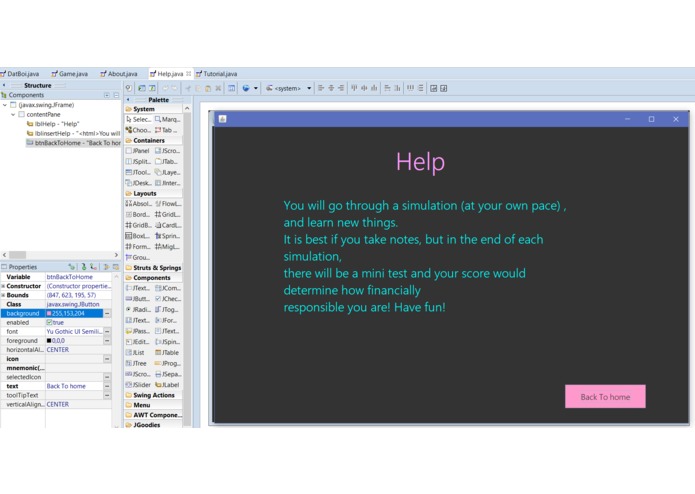Click the externalize strings globe icon
This screenshot has width=695, height=494.
tap(246, 88)
